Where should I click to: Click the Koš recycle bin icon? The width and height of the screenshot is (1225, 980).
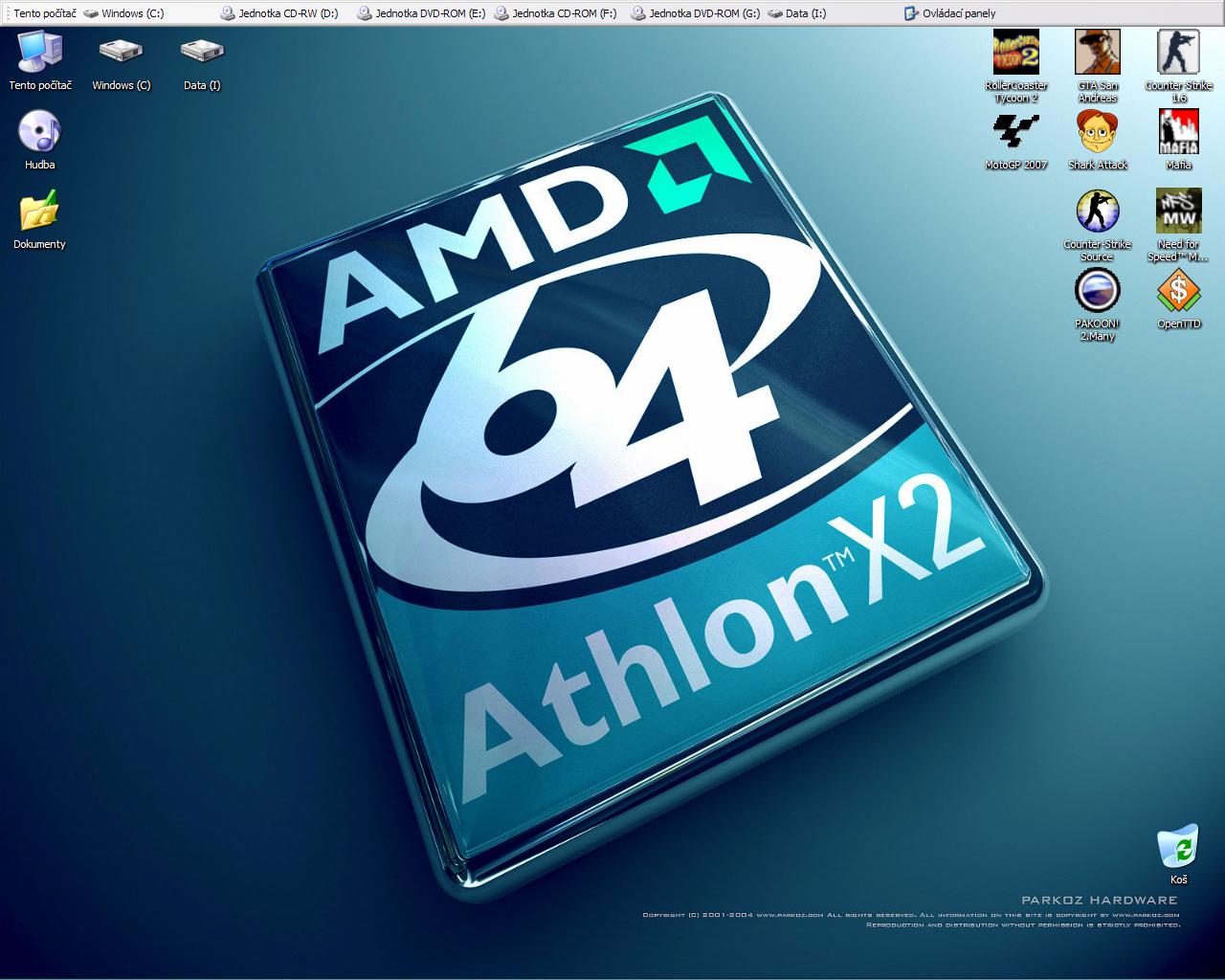click(1178, 847)
